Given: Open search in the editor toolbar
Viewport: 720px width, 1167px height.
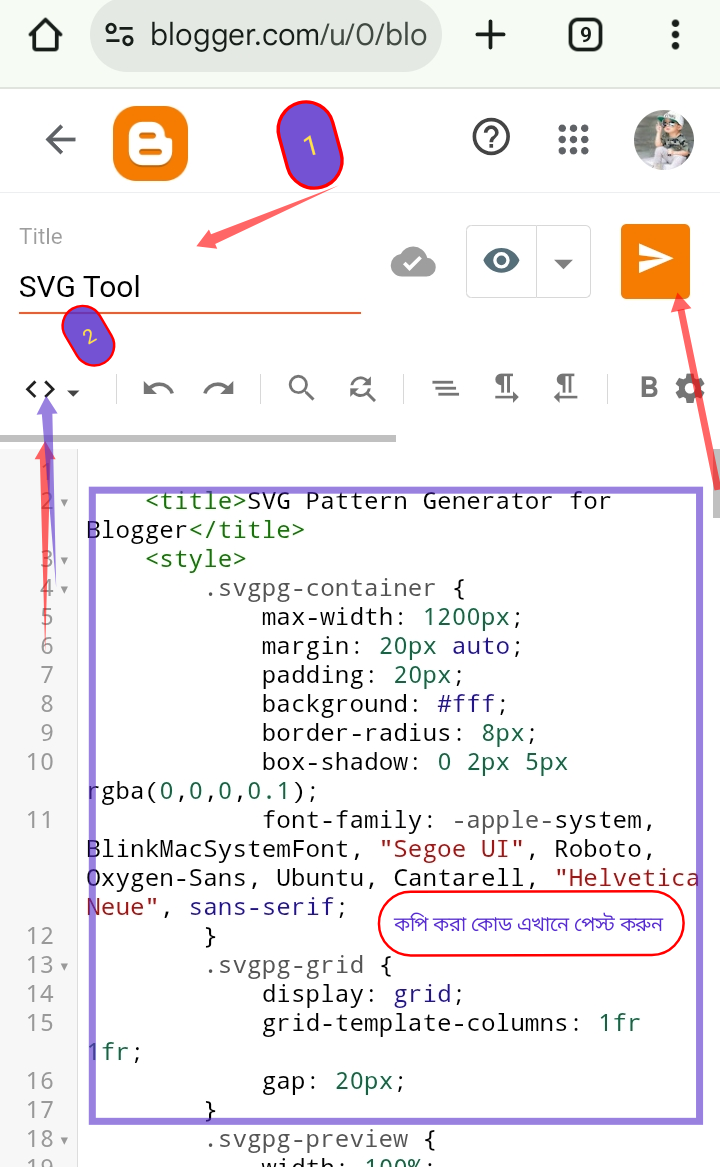Looking at the screenshot, I should coord(301,388).
